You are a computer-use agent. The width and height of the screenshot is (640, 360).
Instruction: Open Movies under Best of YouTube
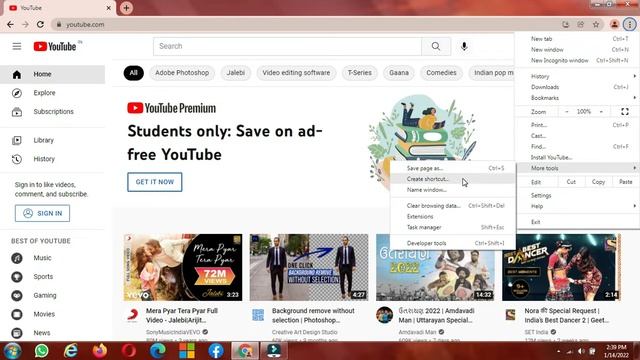[52, 314]
